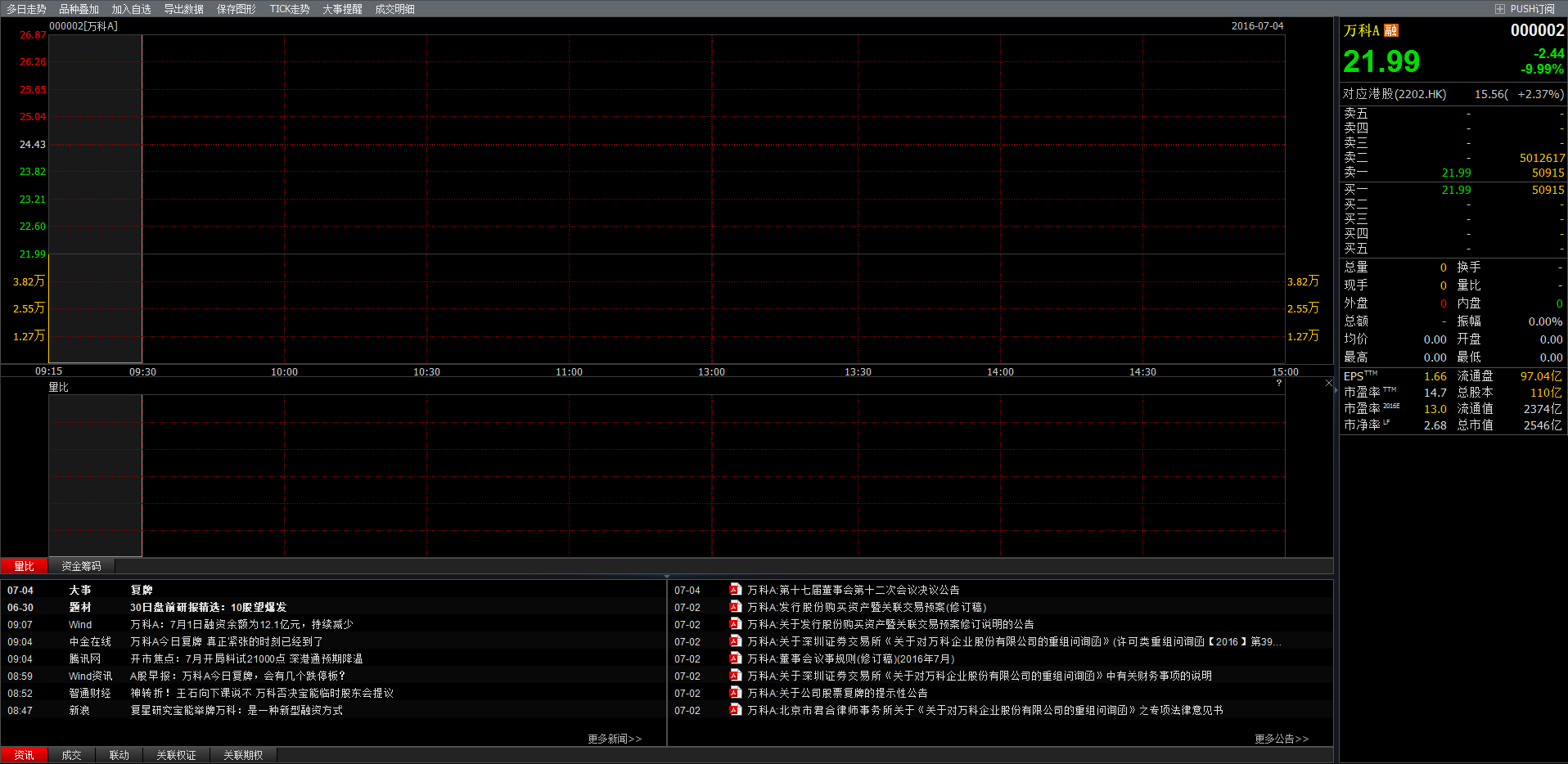Switch to the 资金筹码 tab
1568x764 pixels.
pos(82,565)
